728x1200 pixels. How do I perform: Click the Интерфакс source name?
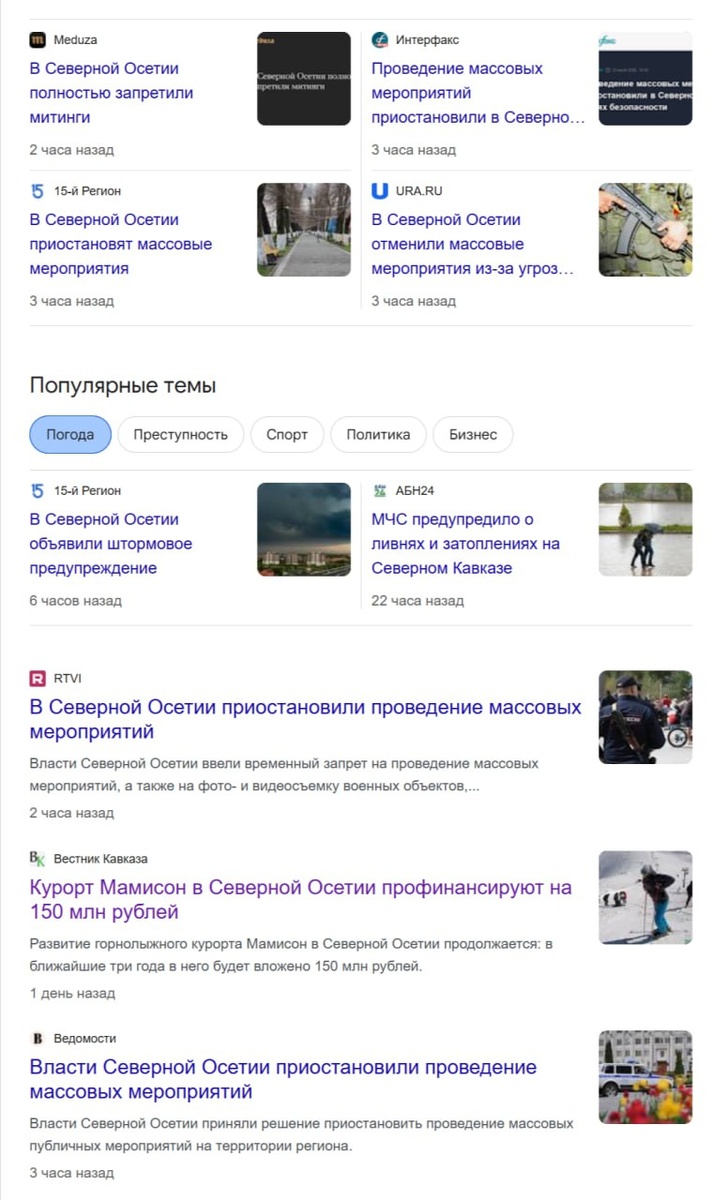point(427,40)
